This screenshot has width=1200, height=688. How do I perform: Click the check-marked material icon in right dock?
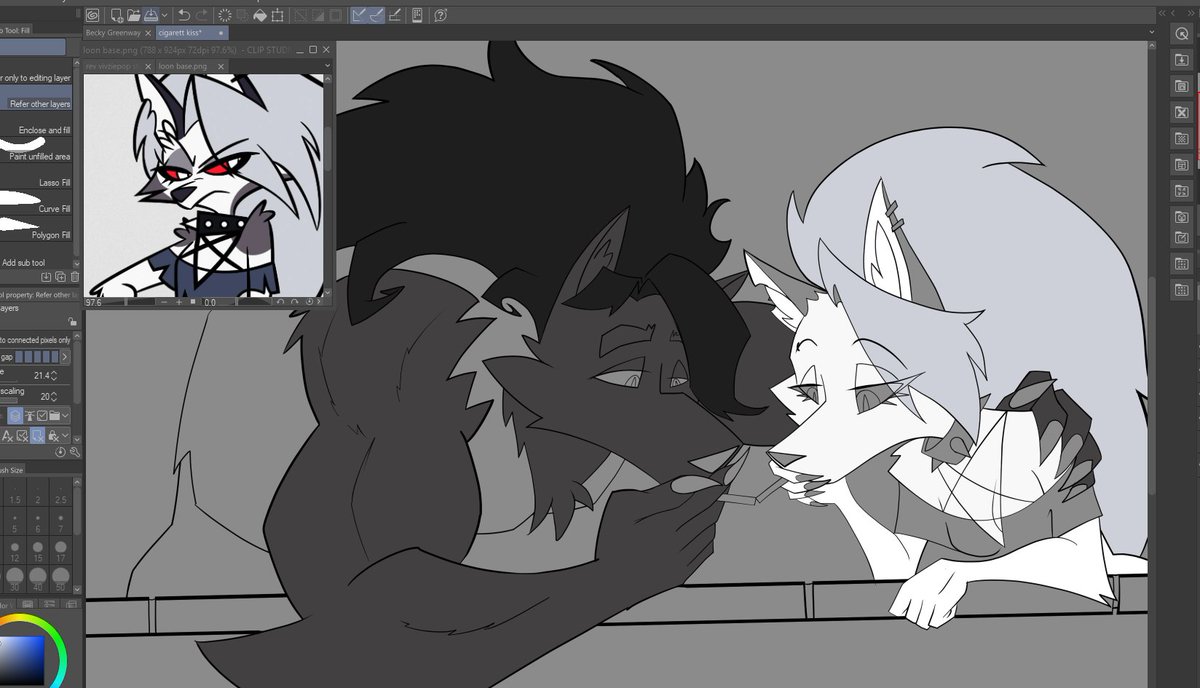[x=1181, y=238]
